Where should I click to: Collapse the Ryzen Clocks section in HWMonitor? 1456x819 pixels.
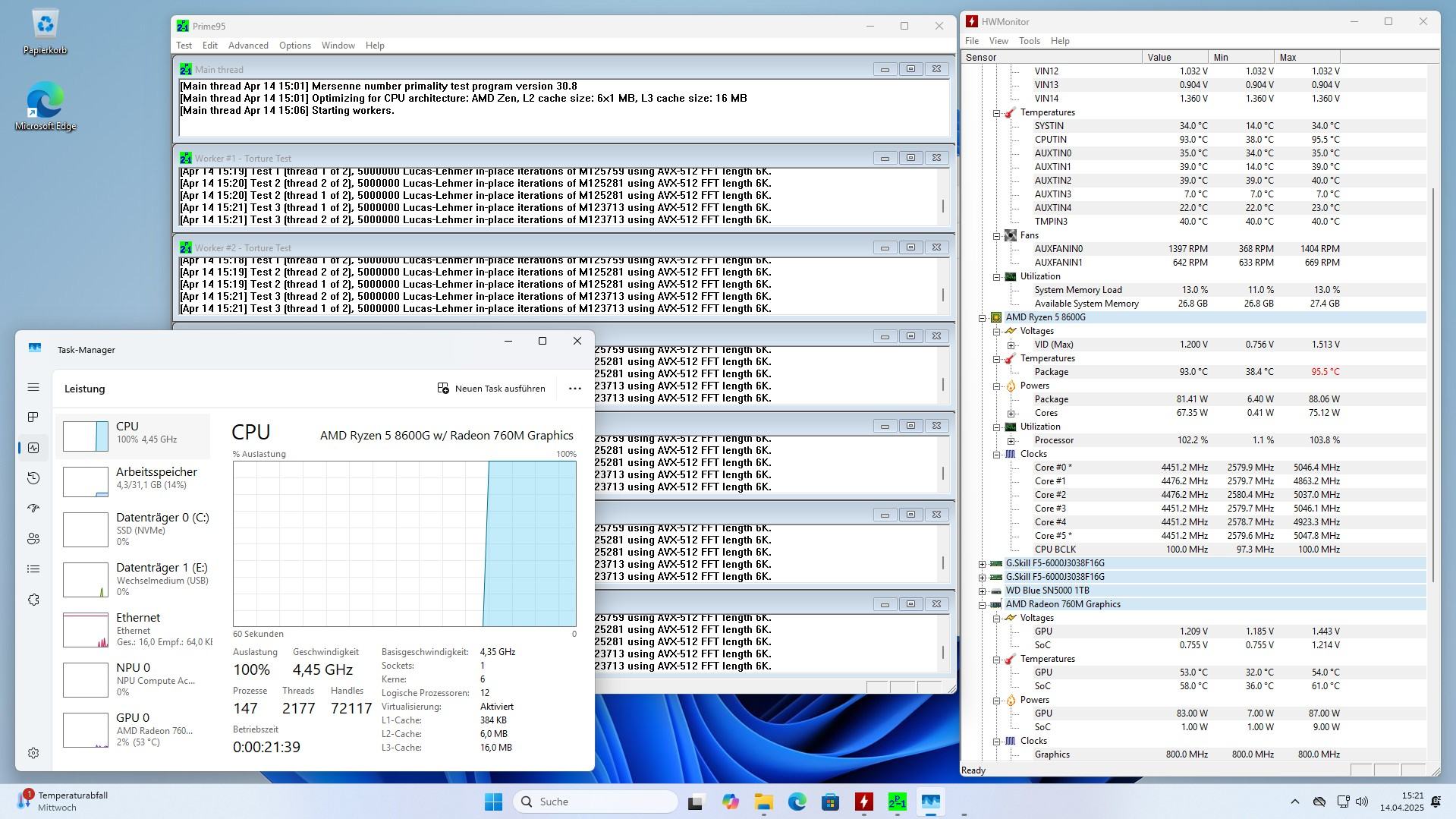[996, 454]
